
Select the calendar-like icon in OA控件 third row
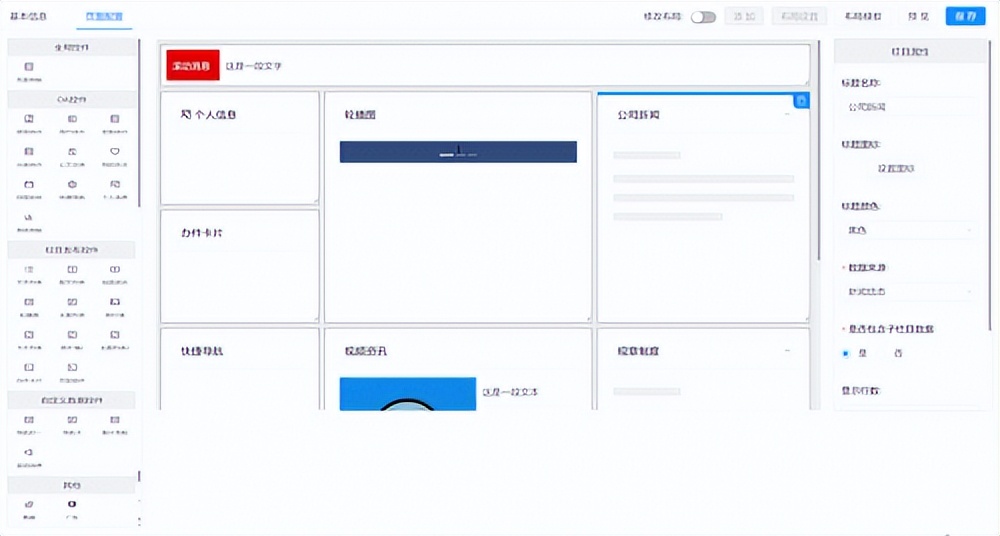click(29, 184)
